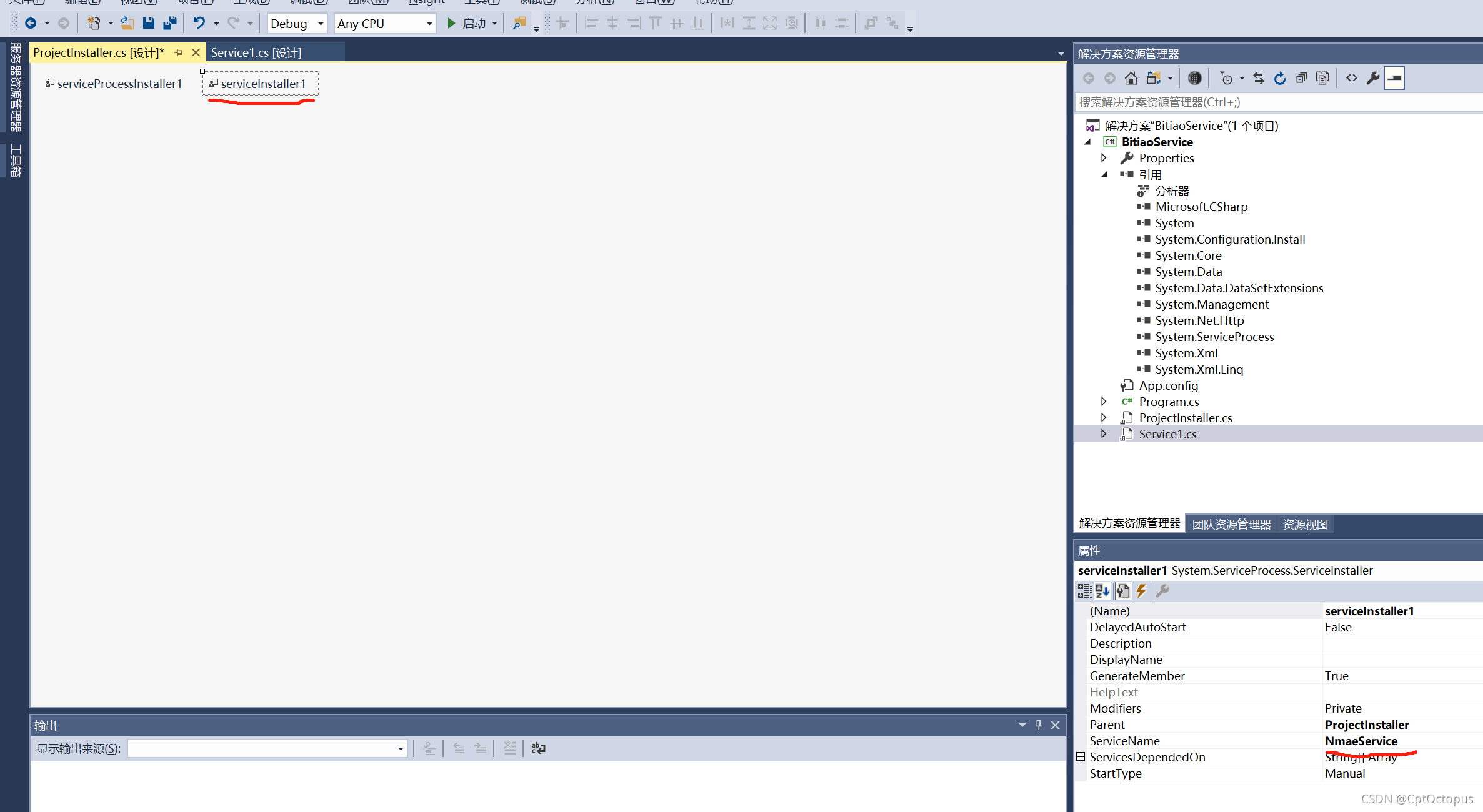Toggle alphabetical sort in the Properties panel

[1102, 591]
